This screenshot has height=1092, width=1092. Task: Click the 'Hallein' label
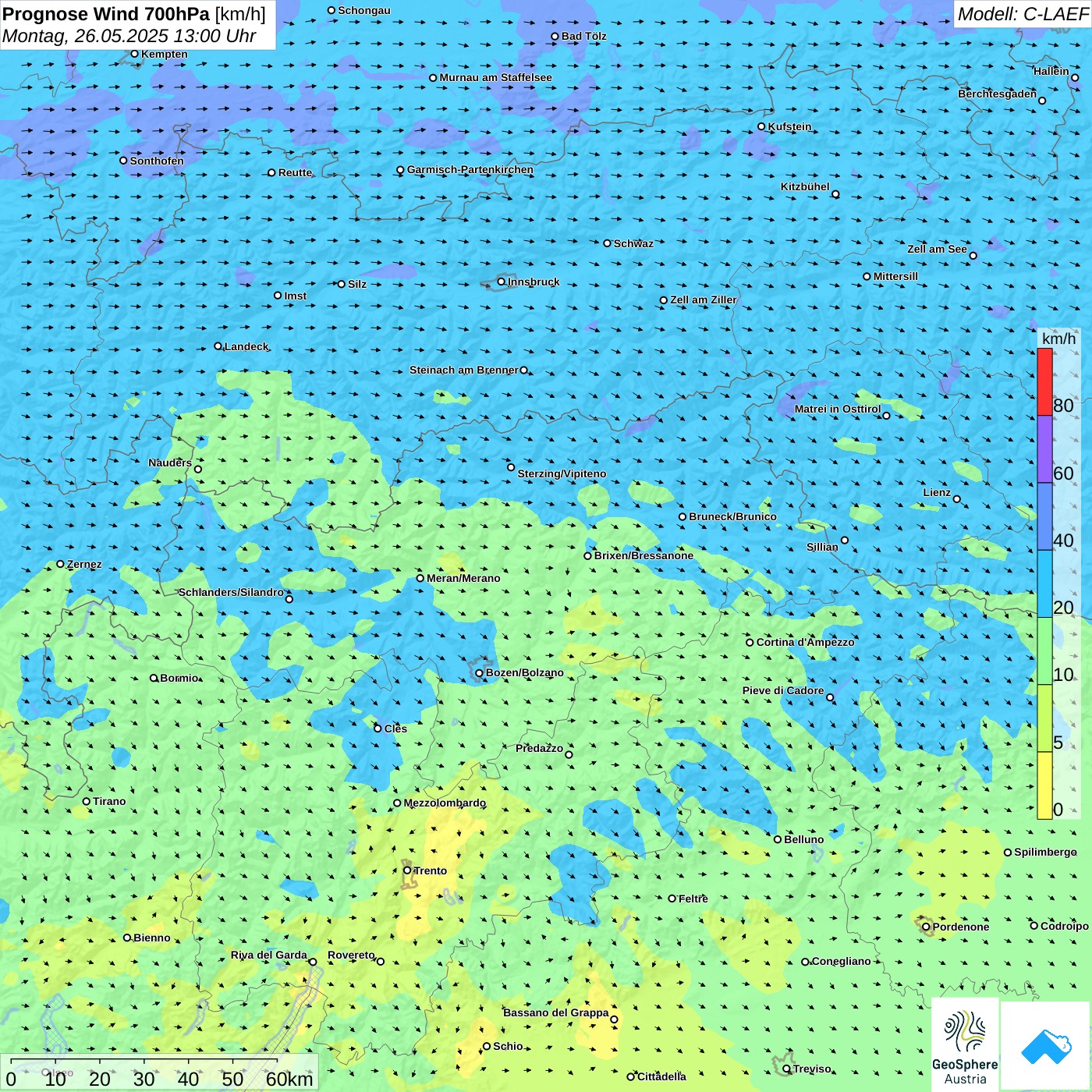click(x=1051, y=71)
